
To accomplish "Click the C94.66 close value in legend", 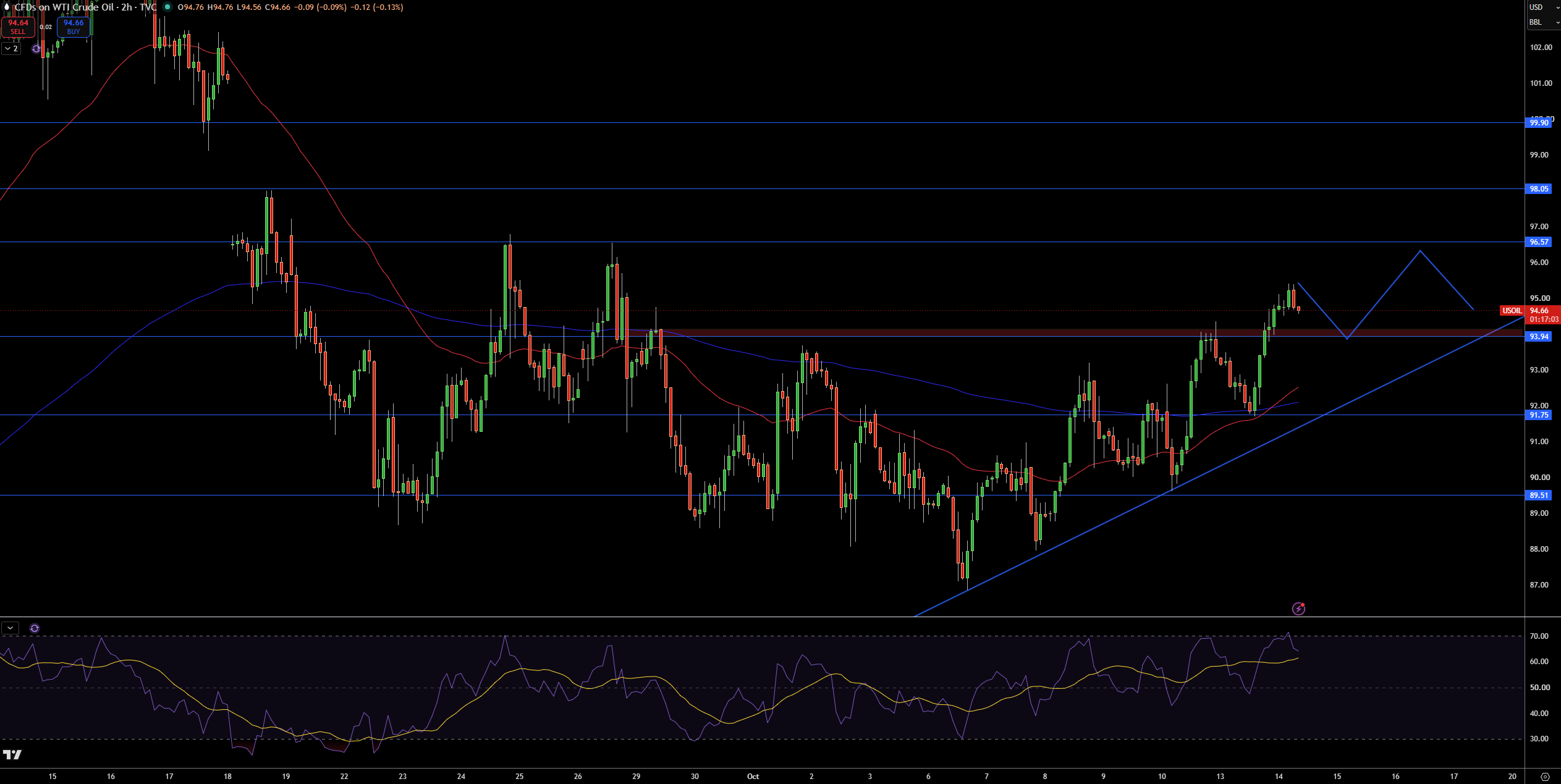I will (x=277, y=7).
